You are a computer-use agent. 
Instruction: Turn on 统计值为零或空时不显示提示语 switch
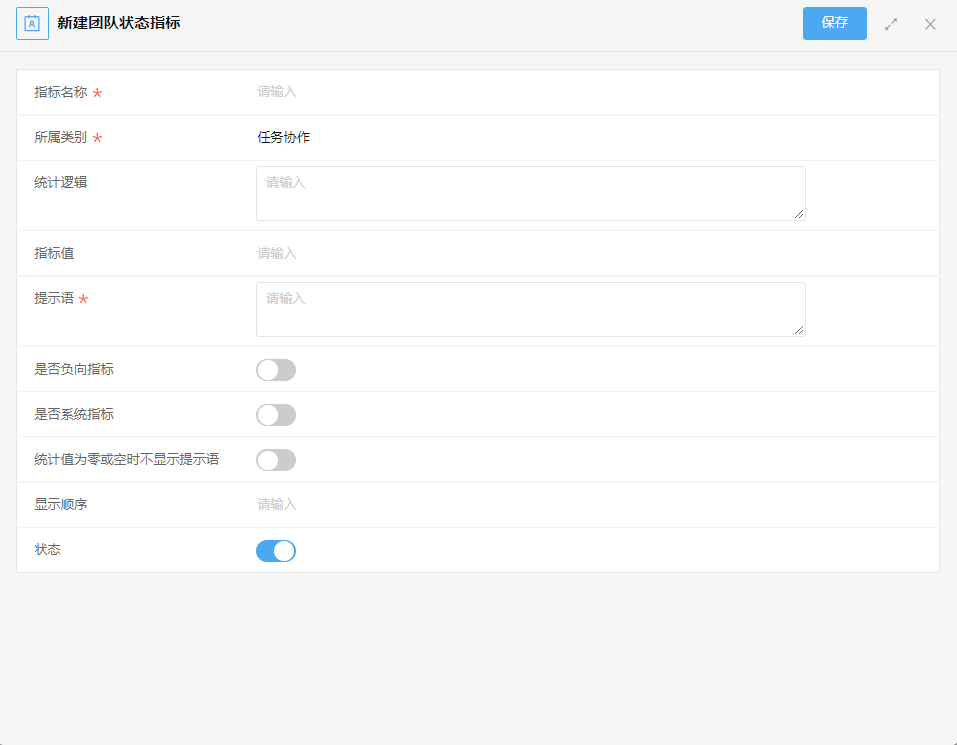(x=276, y=460)
